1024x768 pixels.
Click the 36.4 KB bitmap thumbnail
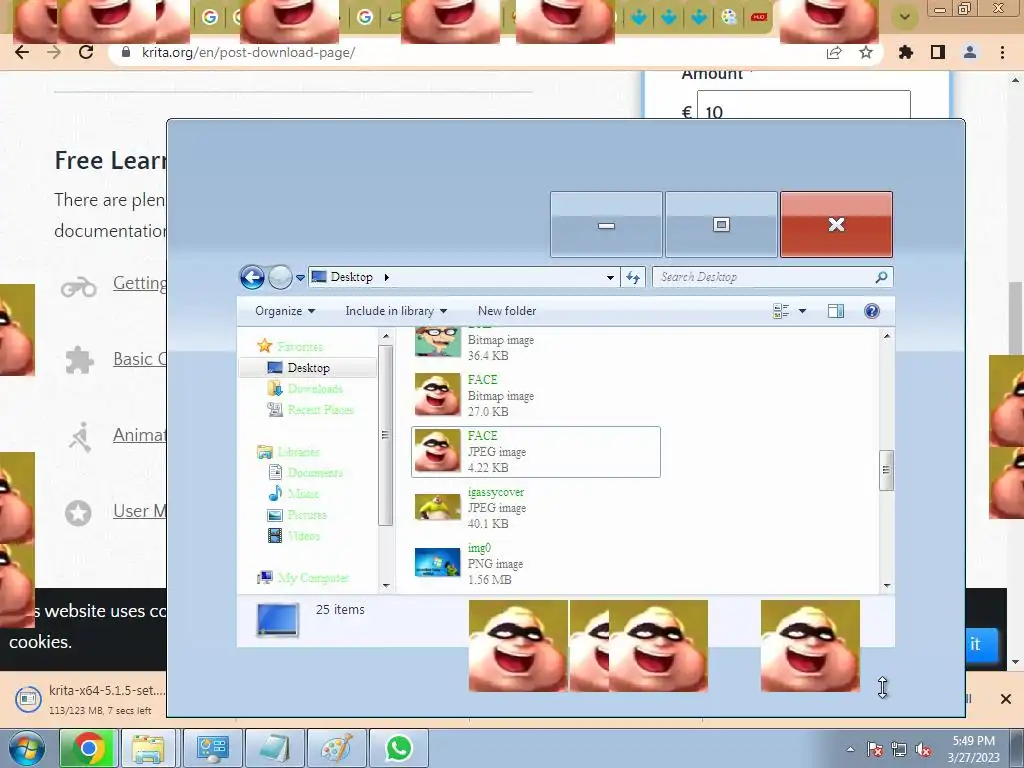(x=438, y=340)
